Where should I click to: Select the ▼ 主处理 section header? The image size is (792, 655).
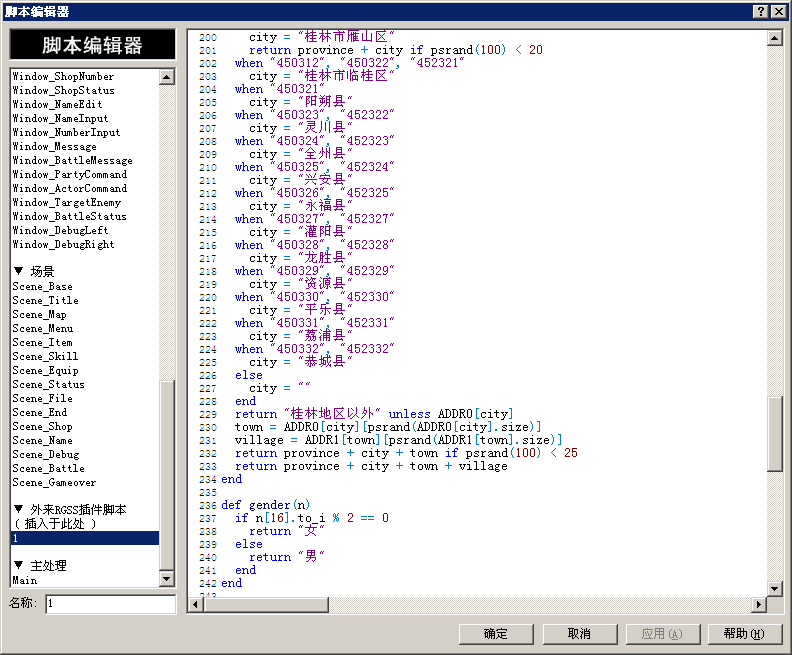tap(85, 566)
